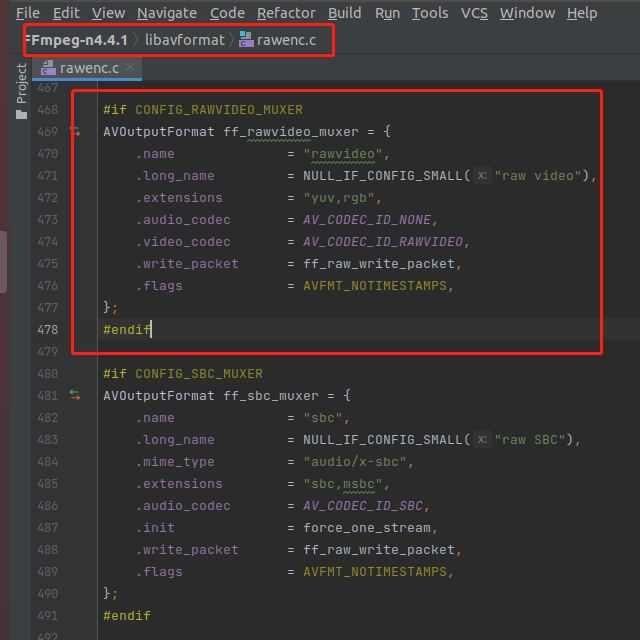The image size is (640, 640).
Task: Click AVOutputFormat type on line 481
Action: pos(159,396)
